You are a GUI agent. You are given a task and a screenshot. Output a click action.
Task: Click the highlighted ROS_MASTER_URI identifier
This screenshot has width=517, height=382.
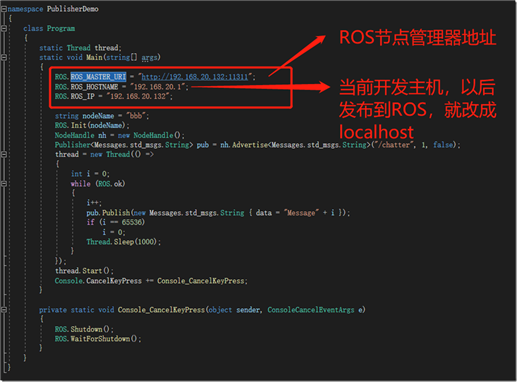pos(98,77)
